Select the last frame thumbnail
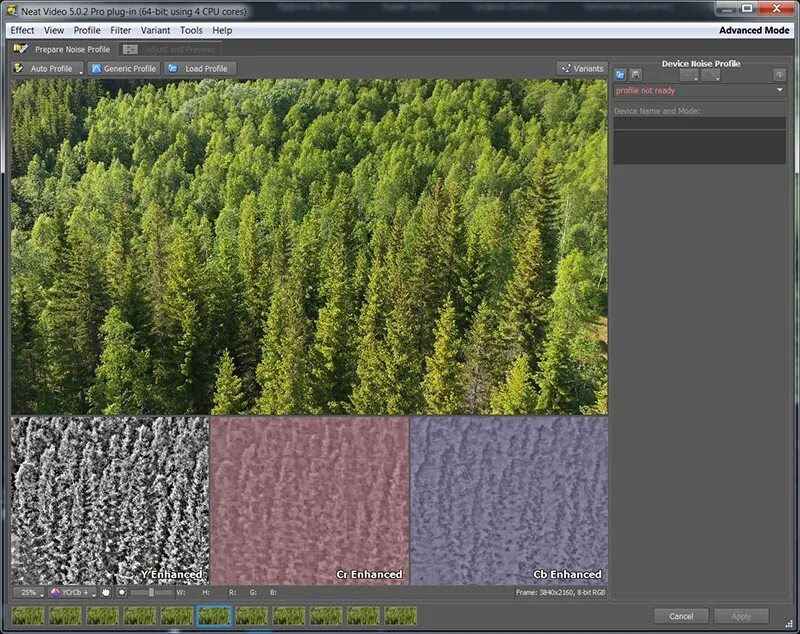Image resolution: width=800 pixels, height=634 pixels. coord(401,616)
